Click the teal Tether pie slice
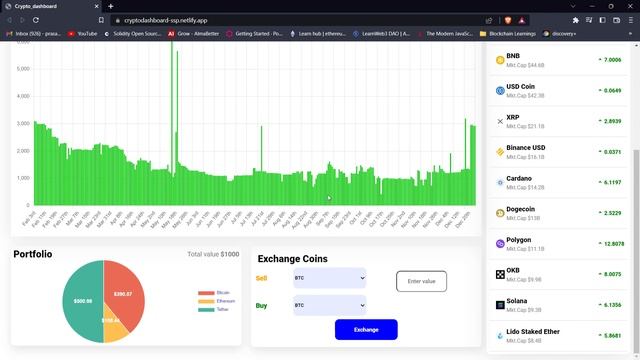 coord(82,301)
